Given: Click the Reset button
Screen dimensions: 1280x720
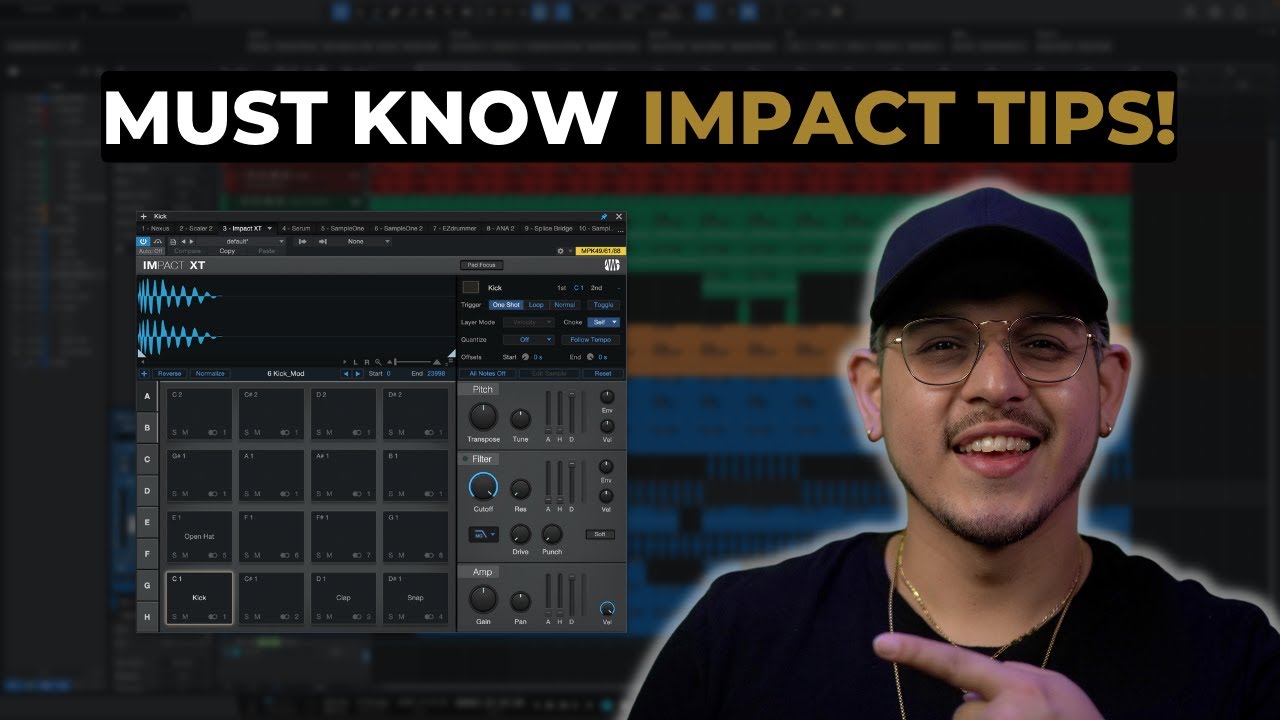Looking at the screenshot, I should (603, 374).
